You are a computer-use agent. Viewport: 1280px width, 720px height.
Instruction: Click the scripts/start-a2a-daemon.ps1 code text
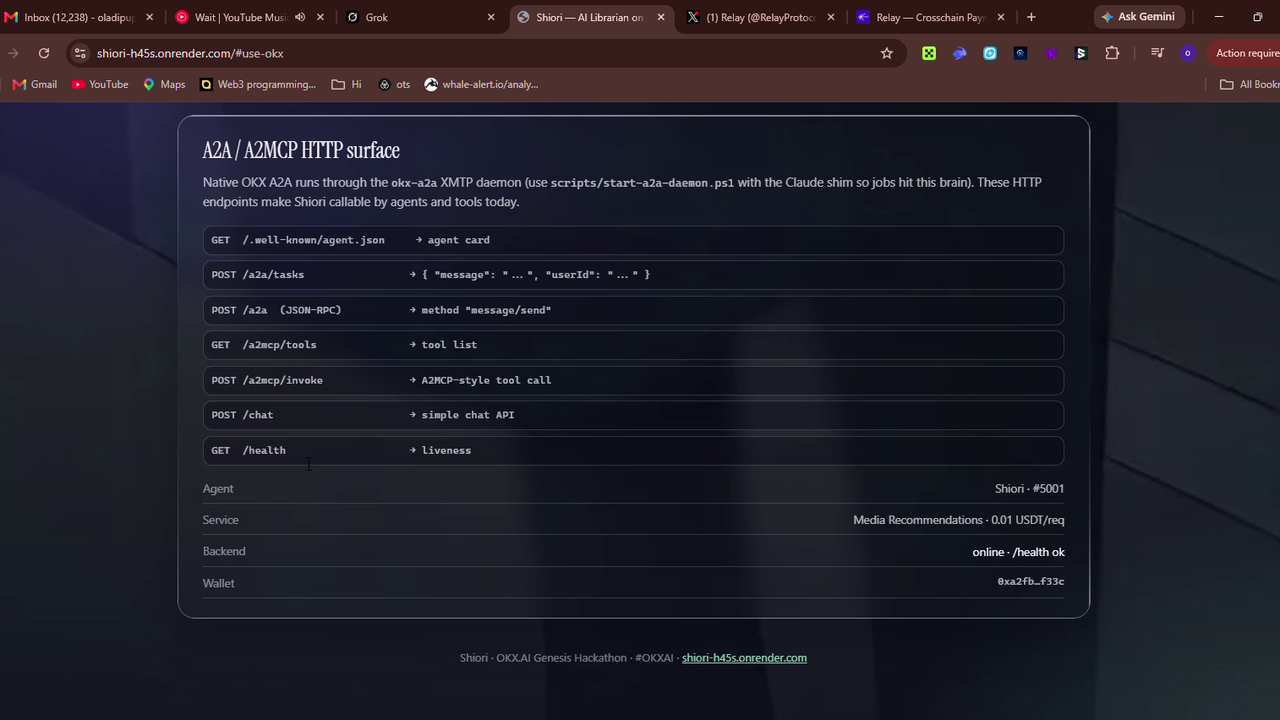[x=642, y=183]
